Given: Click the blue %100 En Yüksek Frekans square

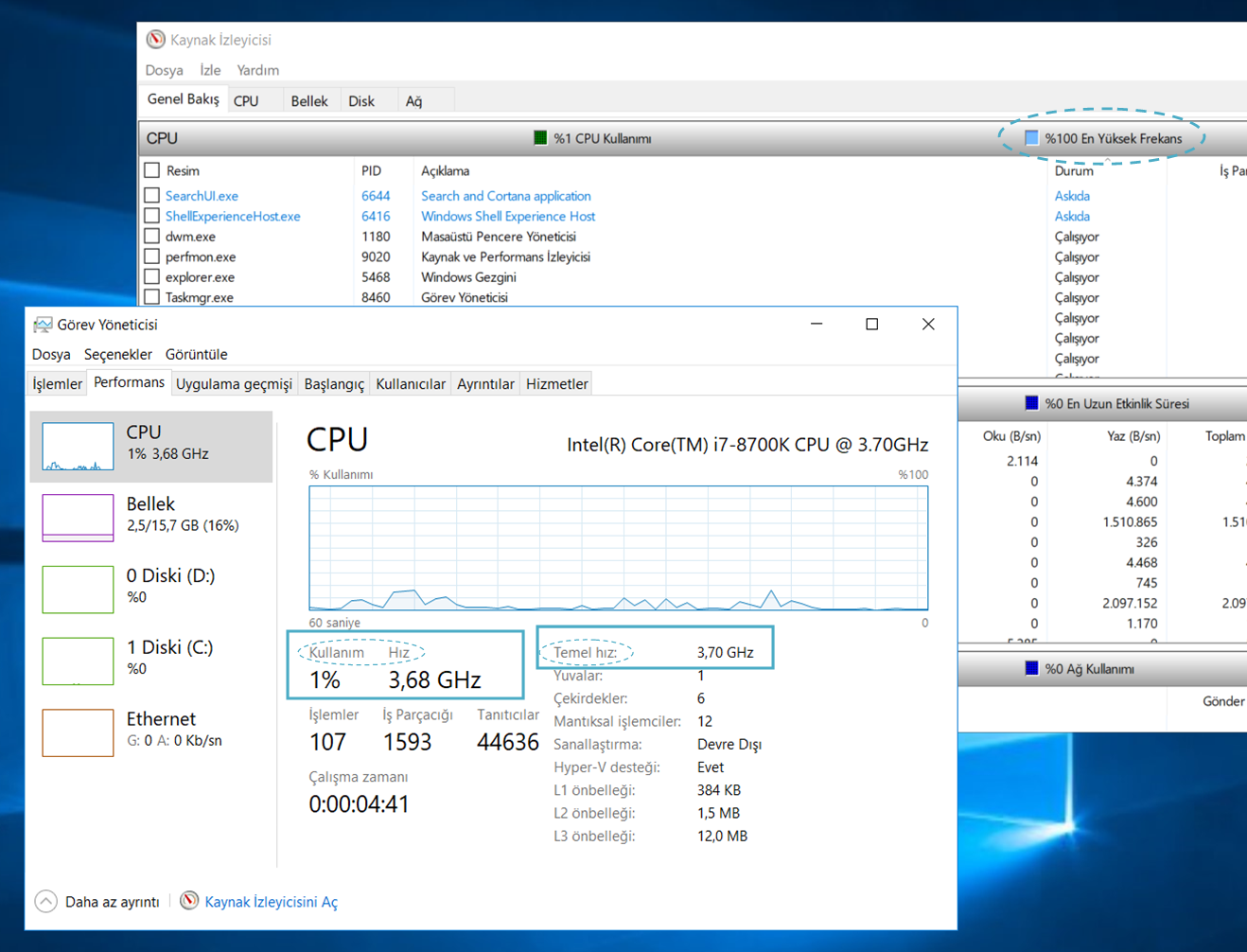Looking at the screenshot, I should pyautogui.click(x=1031, y=138).
